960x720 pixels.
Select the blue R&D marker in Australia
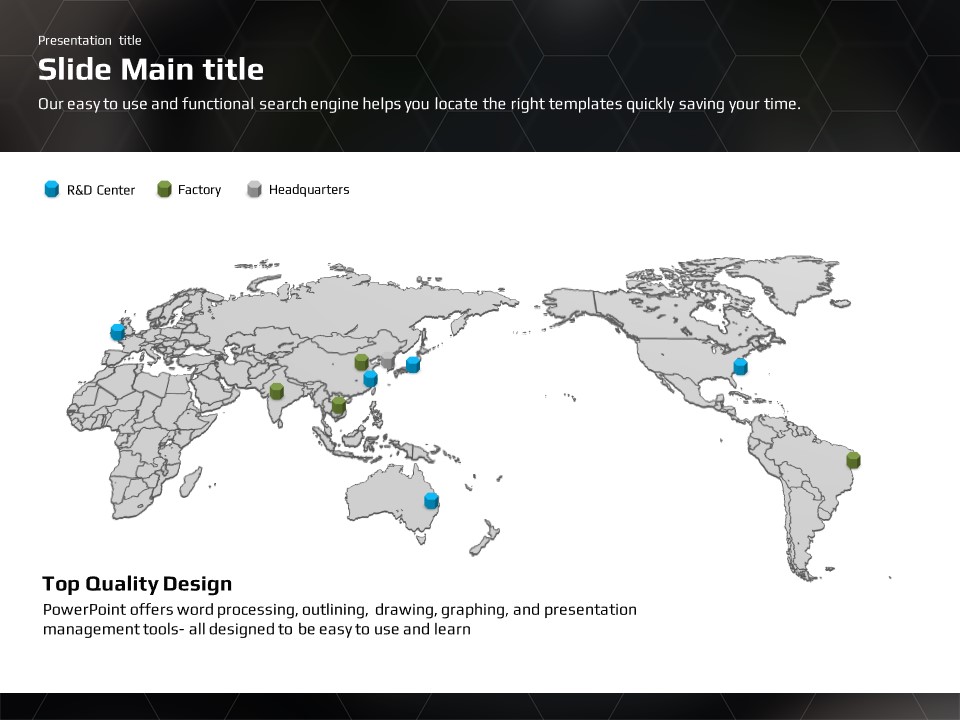[431, 500]
